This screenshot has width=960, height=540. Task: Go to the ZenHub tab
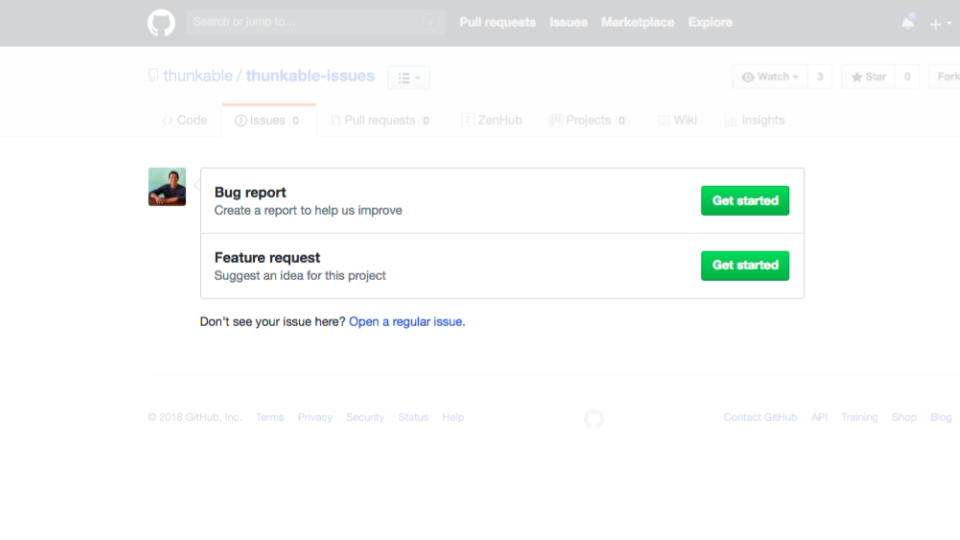(491, 120)
